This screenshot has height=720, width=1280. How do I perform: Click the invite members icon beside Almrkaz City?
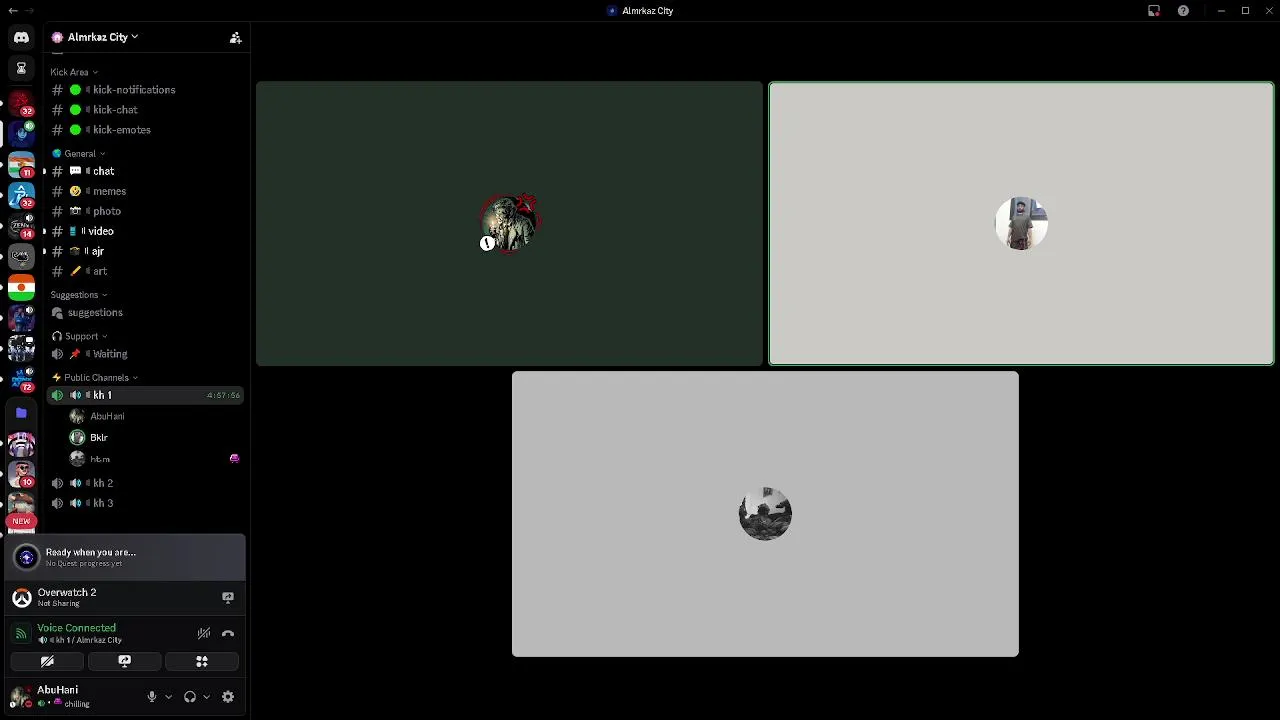pos(235,38)
